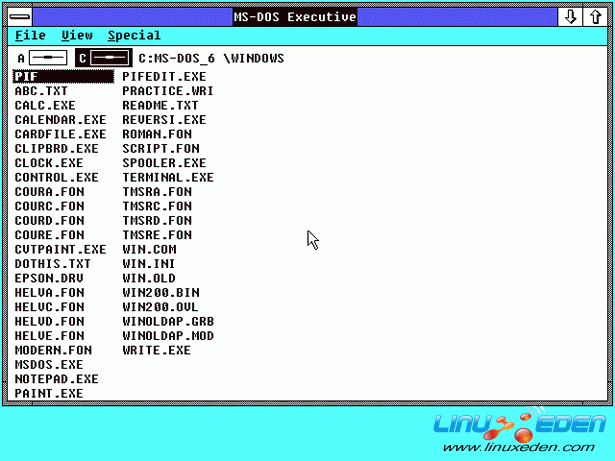The width and height of the screenshot is (615, 461).
Task: Select README.TXT file
Action: pyautogui.click(x=160, y=106)
